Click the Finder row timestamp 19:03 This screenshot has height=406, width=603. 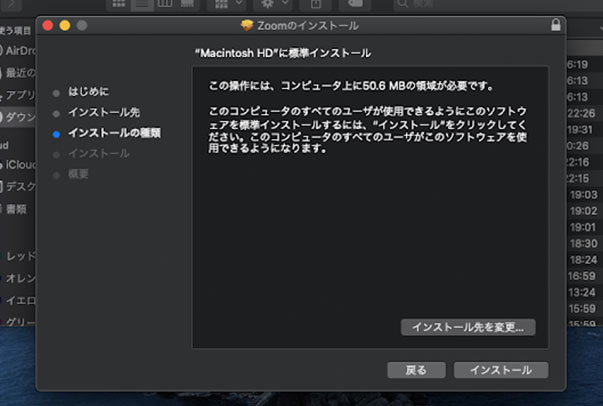(583, 195)
